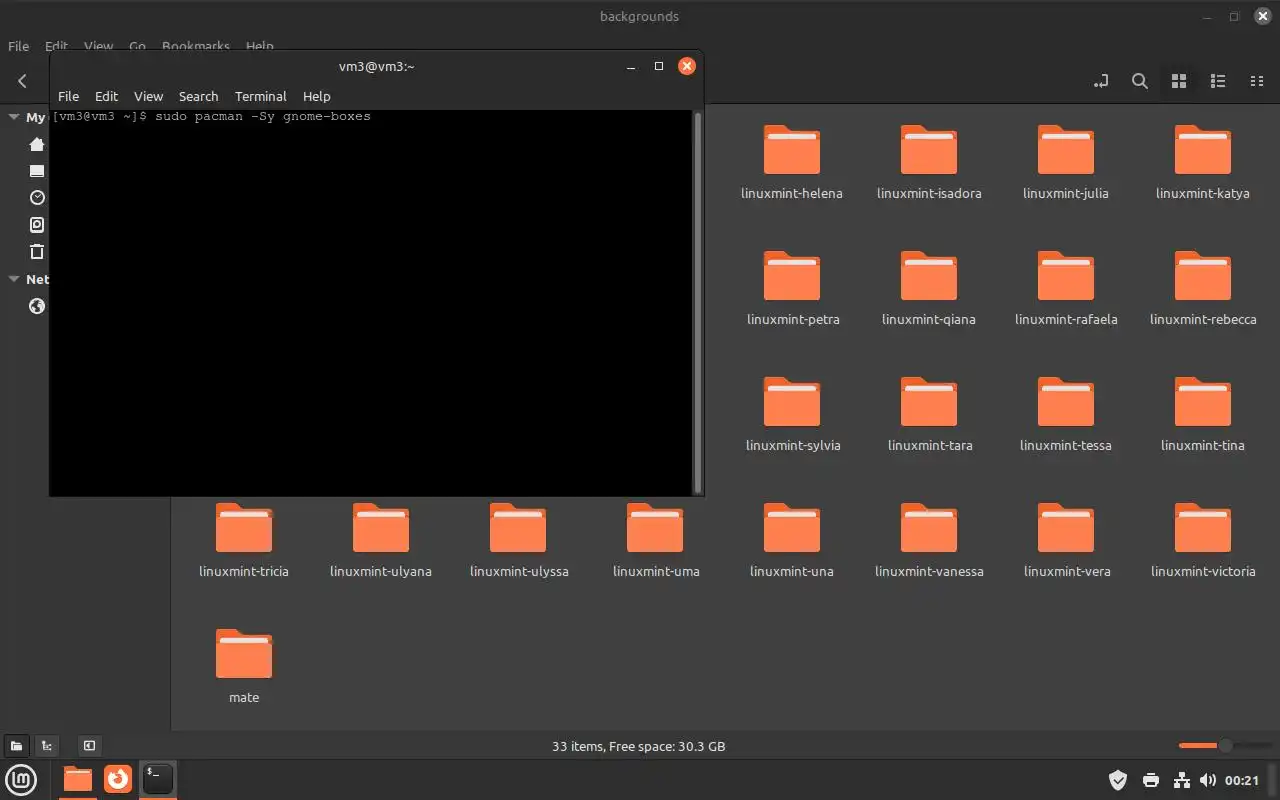This screenshot has height=800, width=1280.
Task: Open the security shield tray icon
Action: (1119, 780)
